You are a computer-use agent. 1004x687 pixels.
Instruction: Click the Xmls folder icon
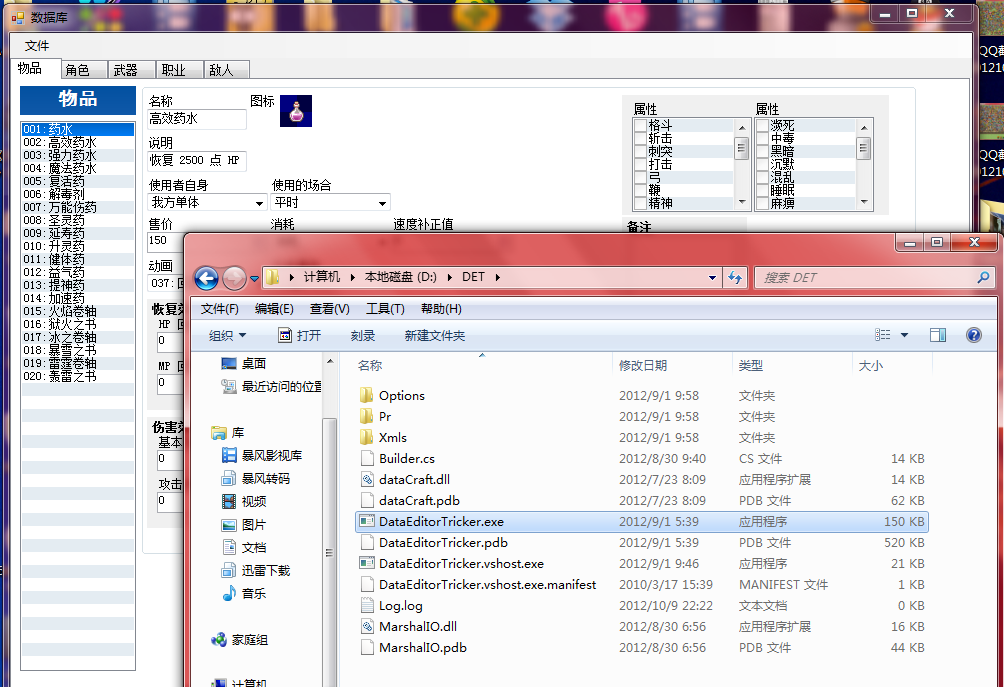click(x=367, y=437)
